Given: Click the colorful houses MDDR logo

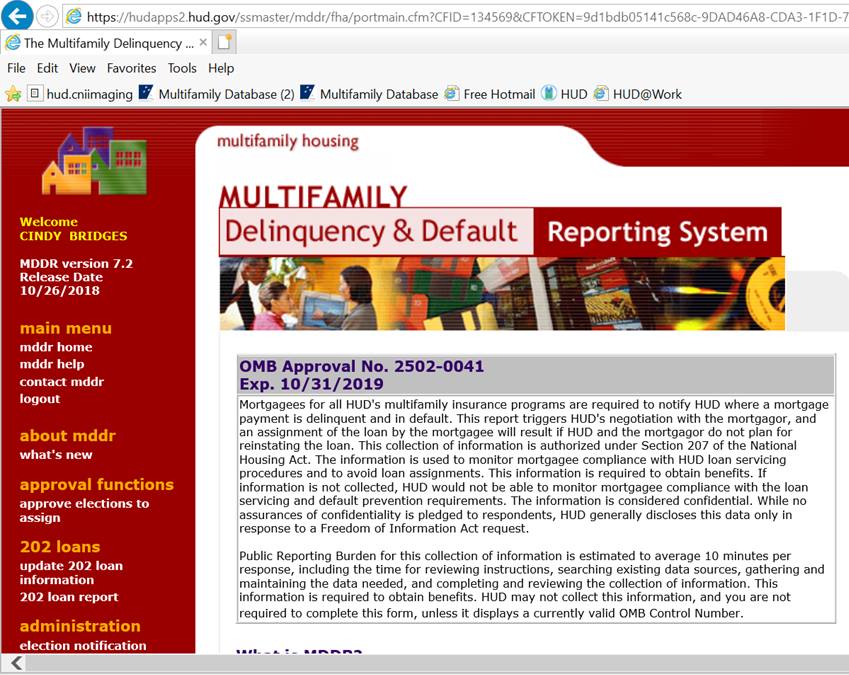Looking at the screenshot, I should click(94, 160).
